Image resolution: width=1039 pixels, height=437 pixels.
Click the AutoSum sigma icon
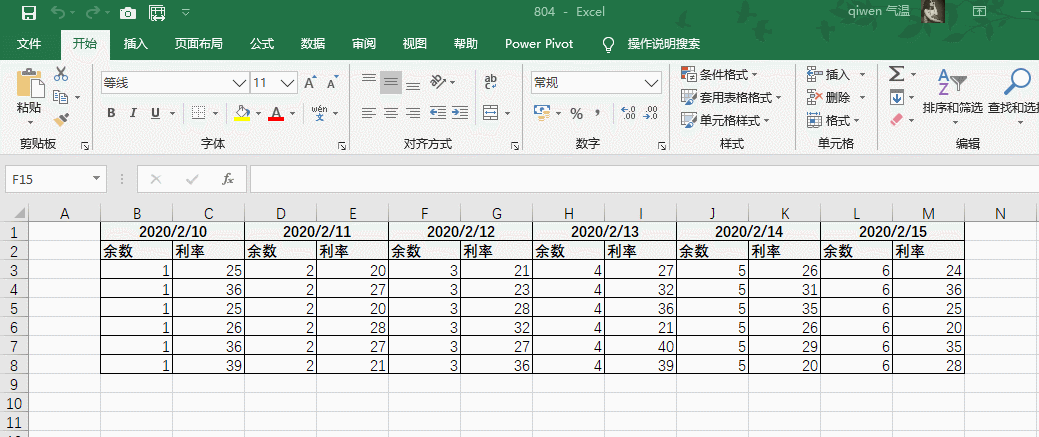[896, 74]
